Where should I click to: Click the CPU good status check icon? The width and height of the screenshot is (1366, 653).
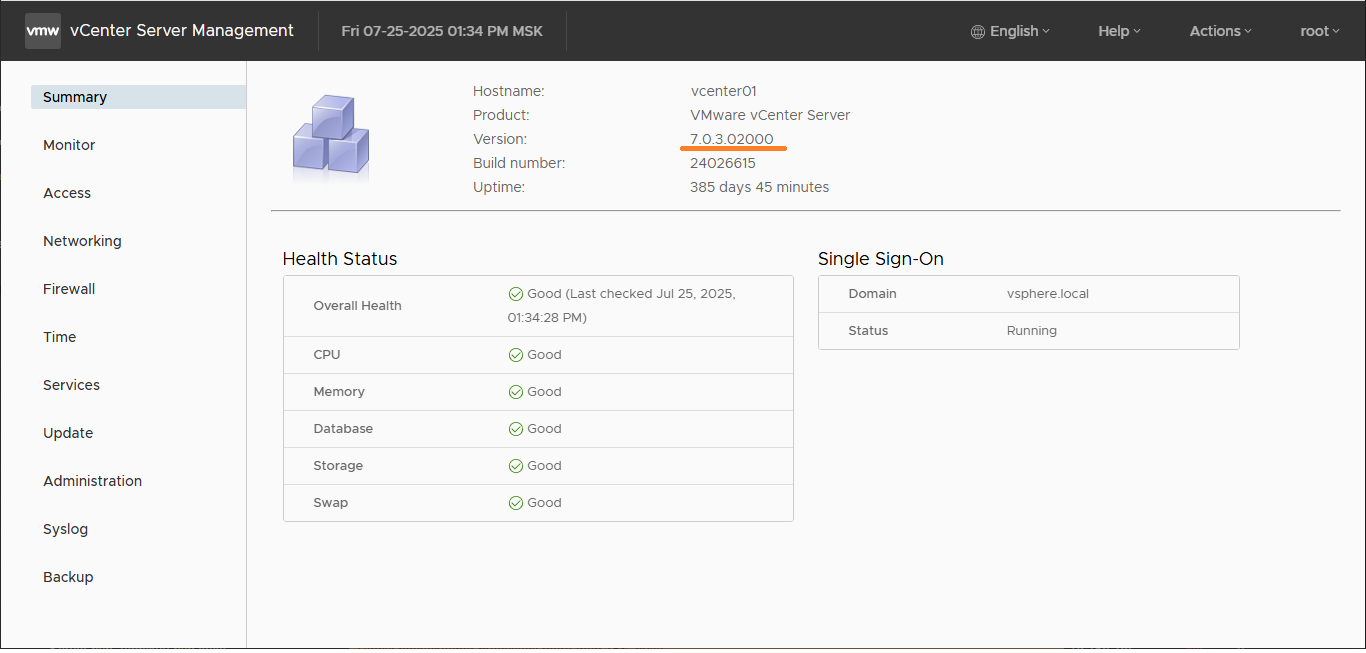(x=516, y=355)
